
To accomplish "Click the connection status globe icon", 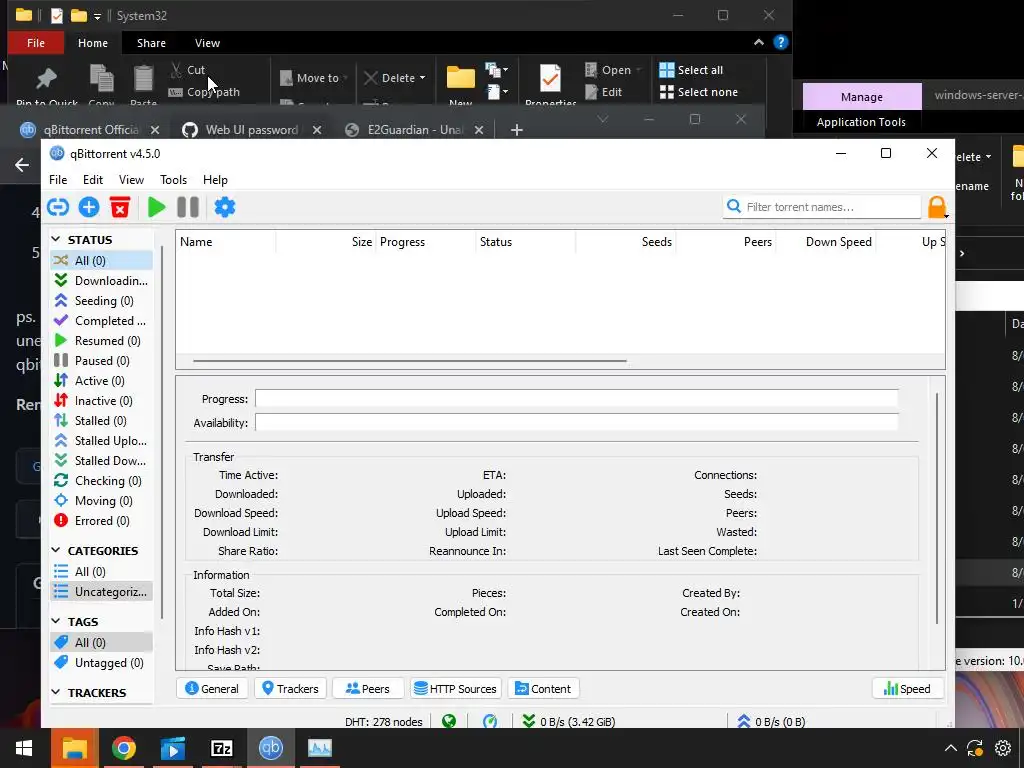I will [449, 722].
